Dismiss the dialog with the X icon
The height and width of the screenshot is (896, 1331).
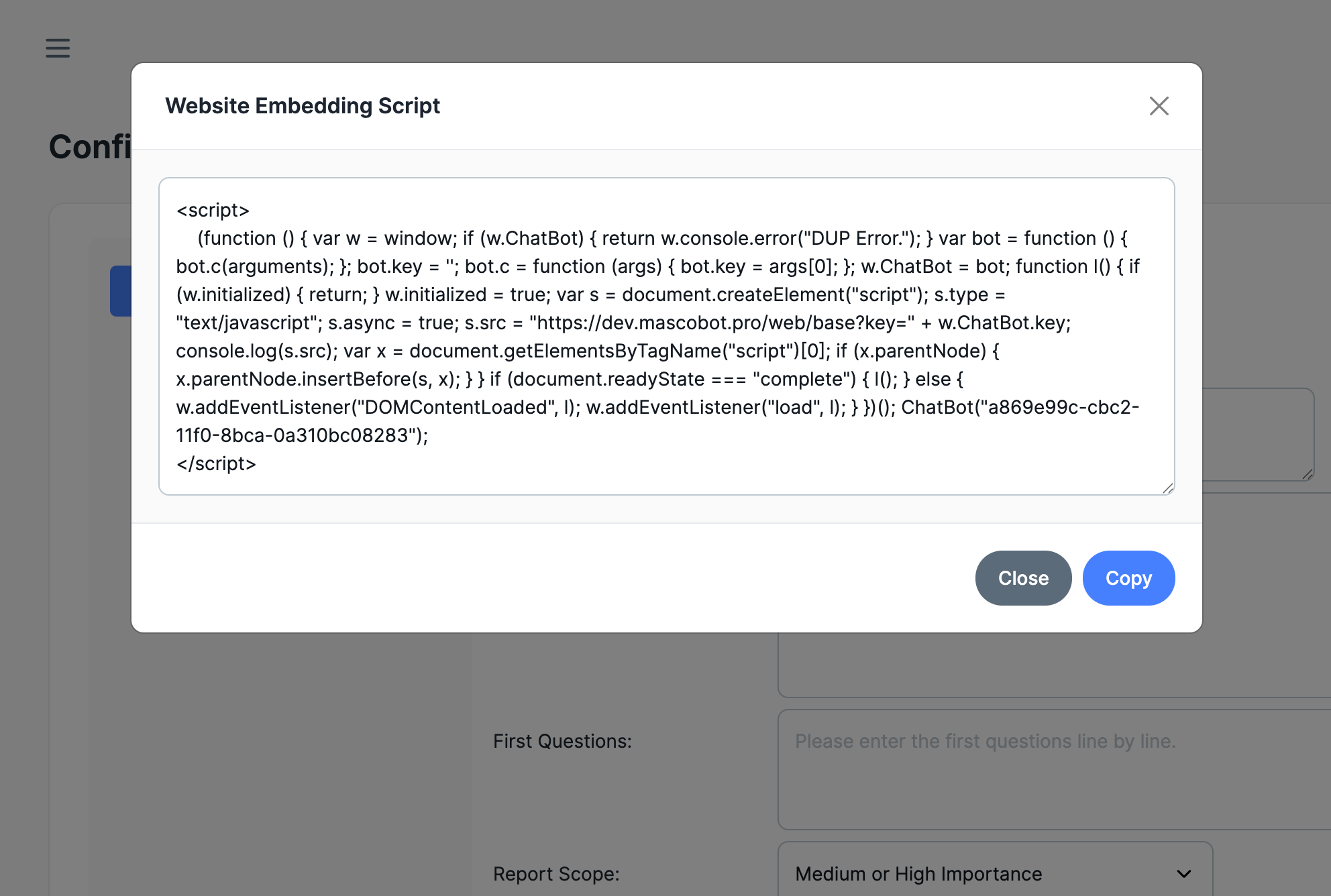(x=1159, y=106)
